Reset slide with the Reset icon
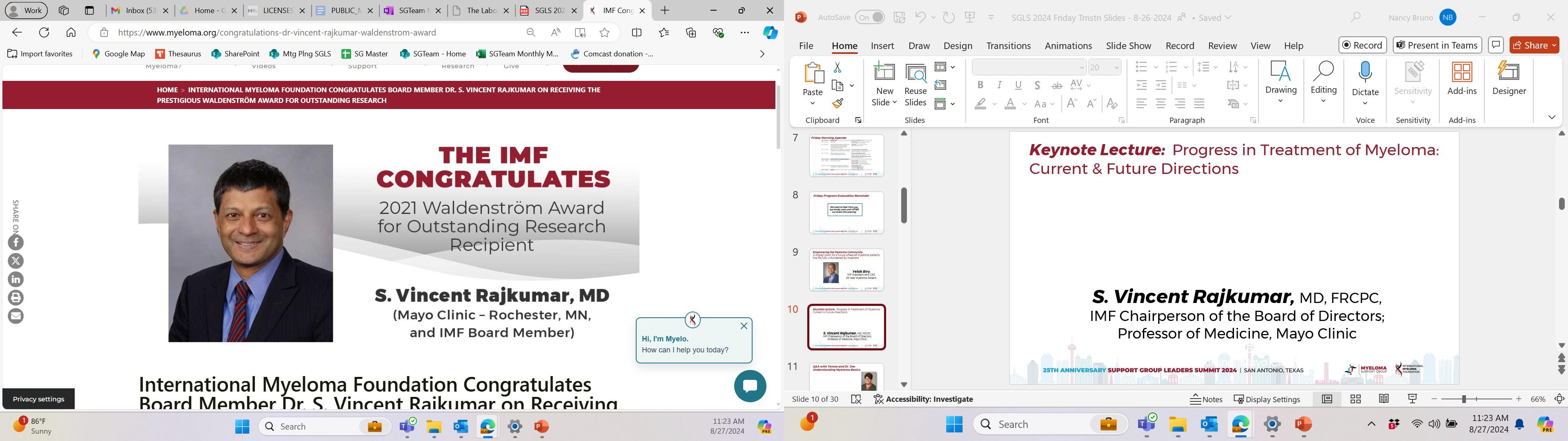The image size is (1568, 441). [x=940, y=85]
